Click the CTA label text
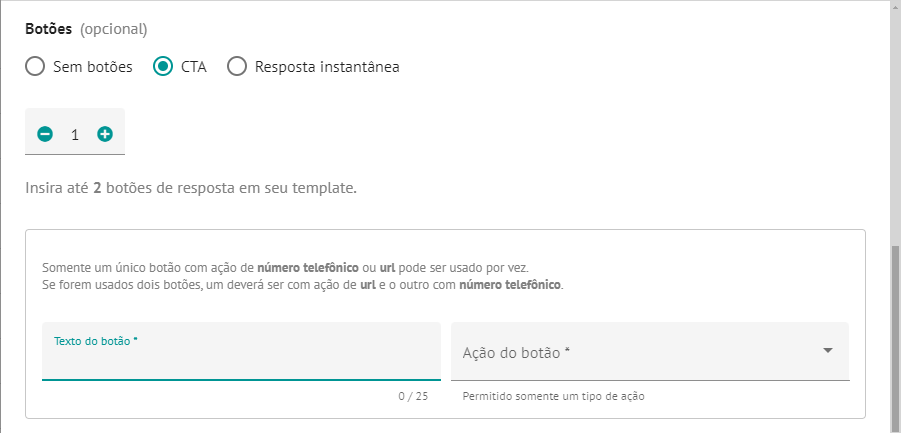 (x=194, y=67)
